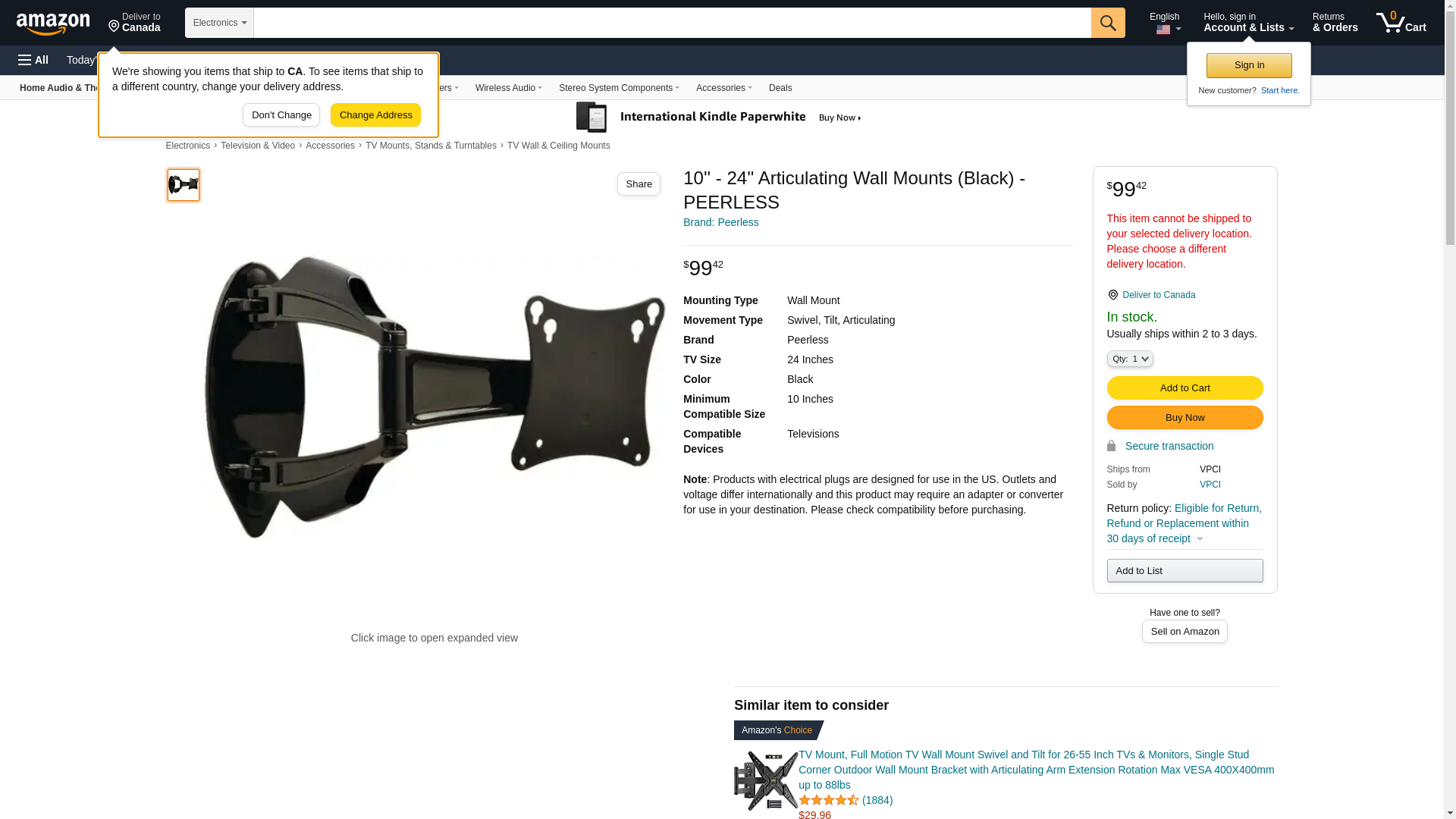Open the Wireless Audio menu
The width and height of the screenshot is (1456, 819).
click(x=508, y=88)
